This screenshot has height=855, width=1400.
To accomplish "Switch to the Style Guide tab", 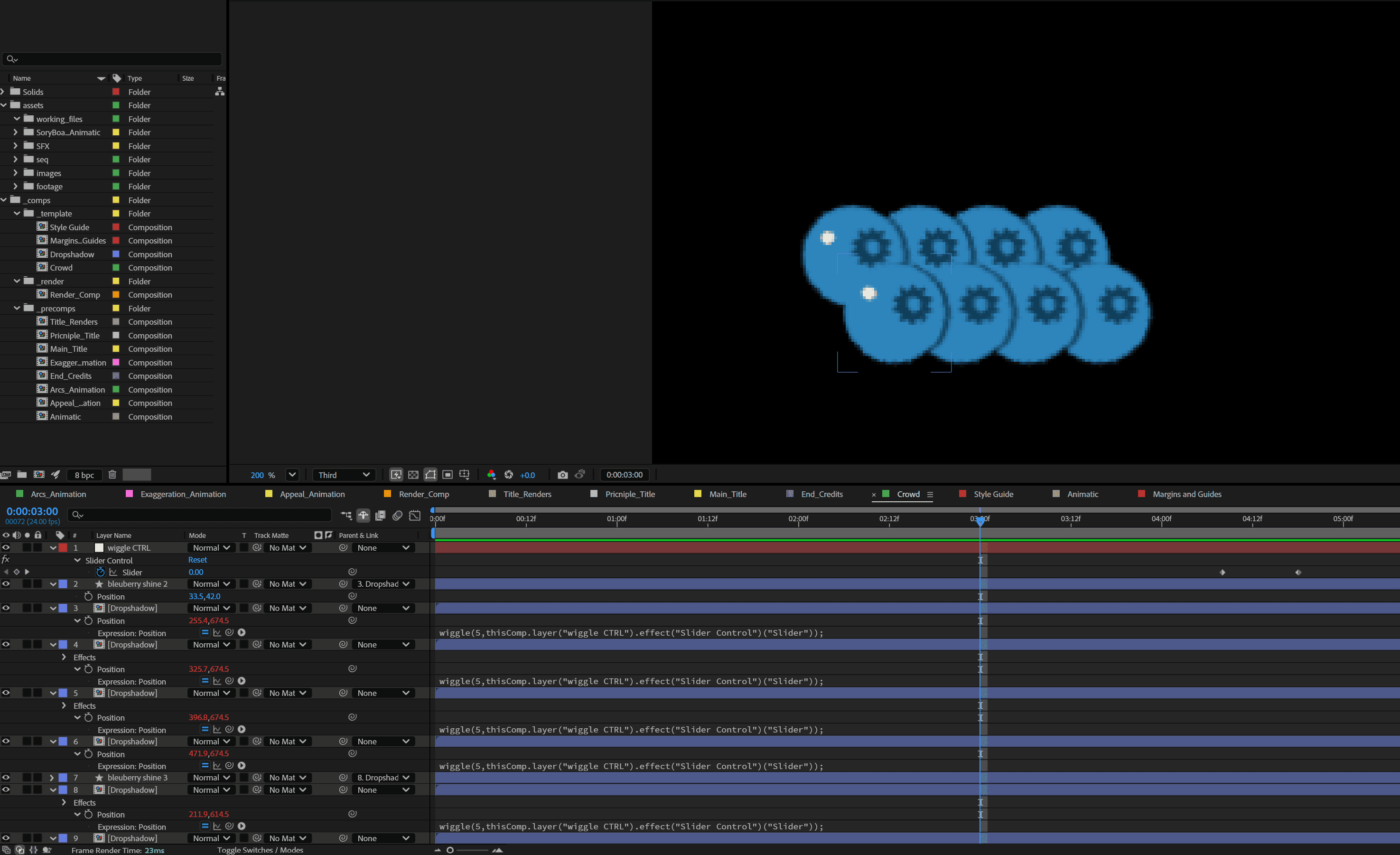I will 993,494.
